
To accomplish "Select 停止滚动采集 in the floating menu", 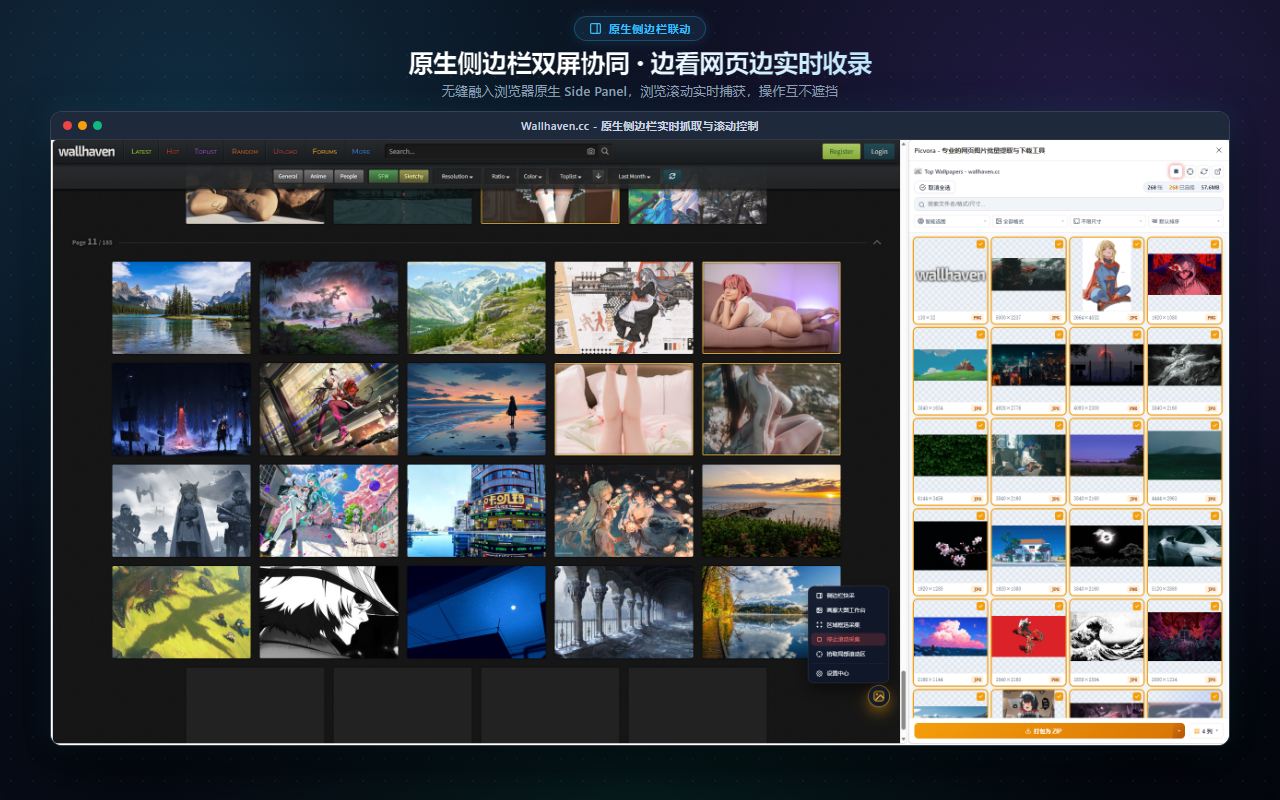I will pos(847,639).
